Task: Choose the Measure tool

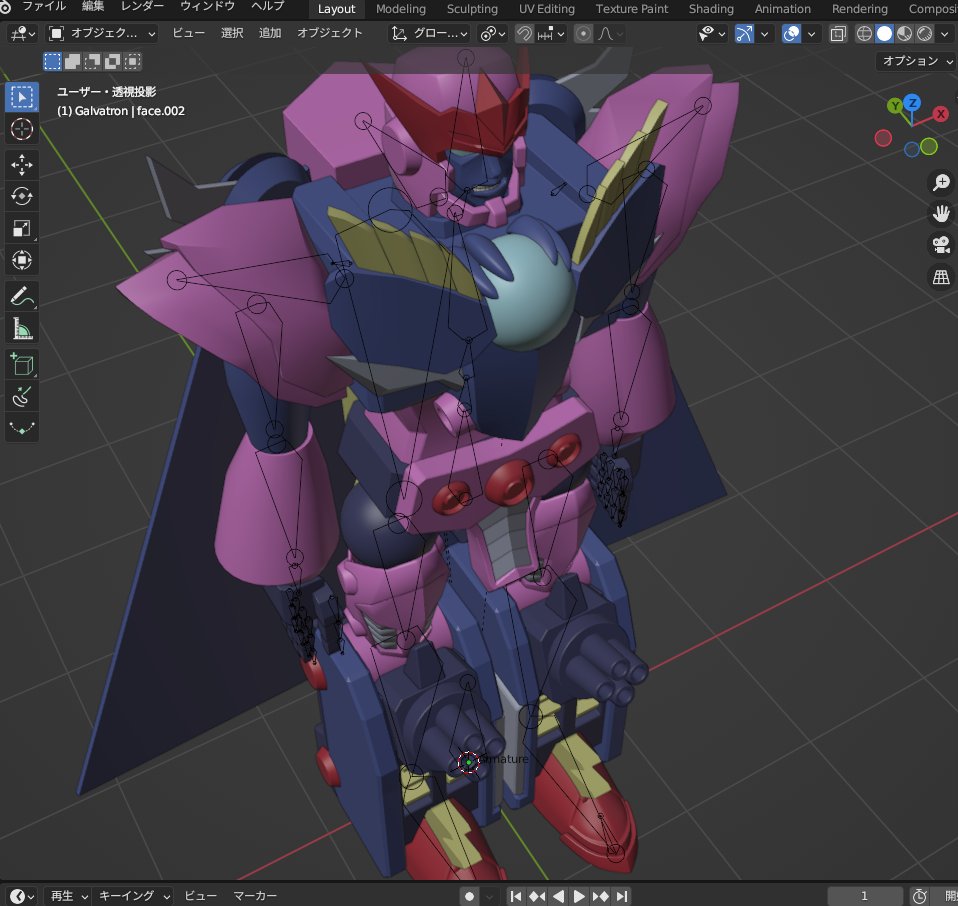Action: [x=22, y=329]
